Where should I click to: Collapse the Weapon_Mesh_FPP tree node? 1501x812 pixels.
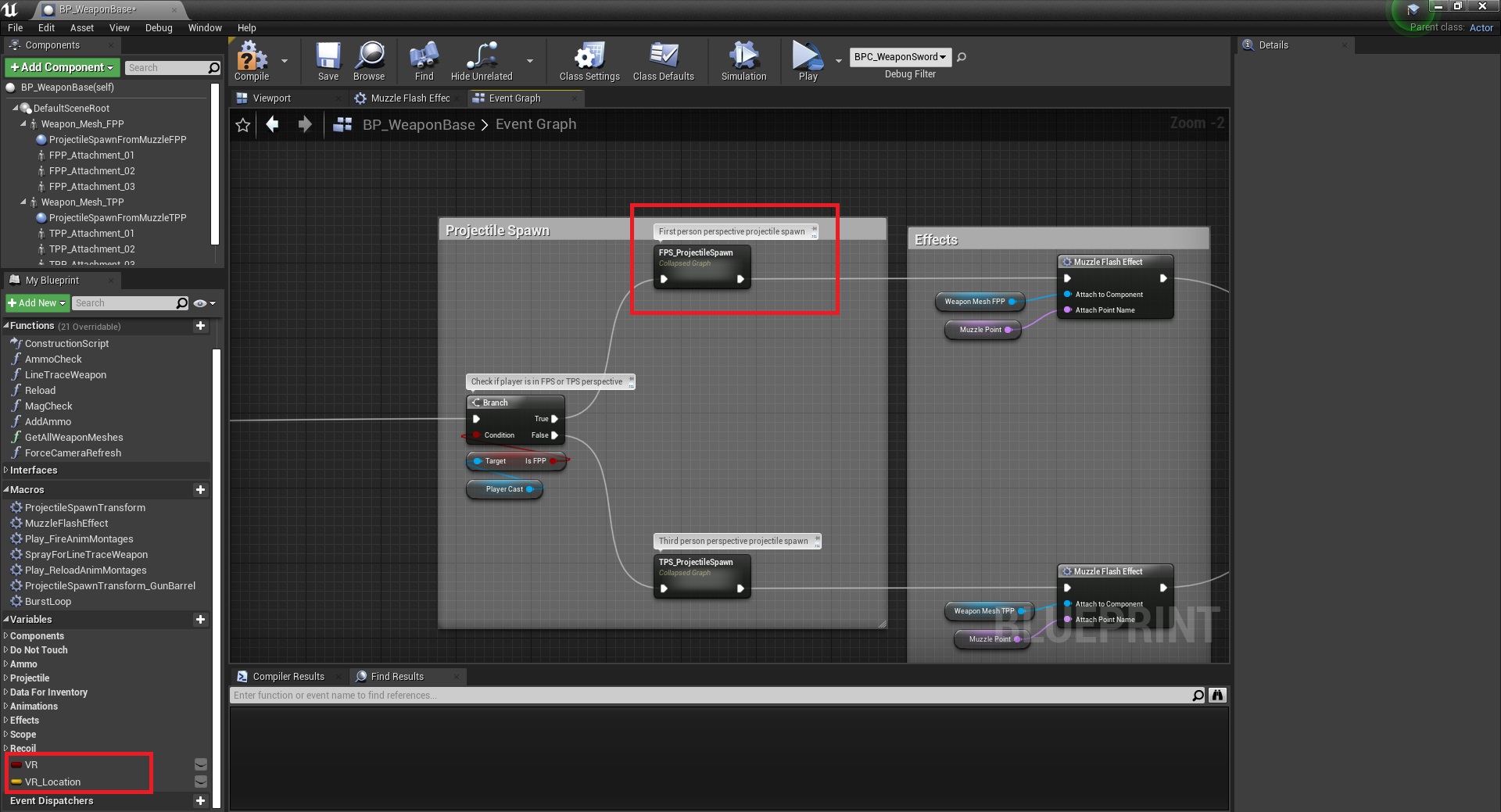coord(23,124)
